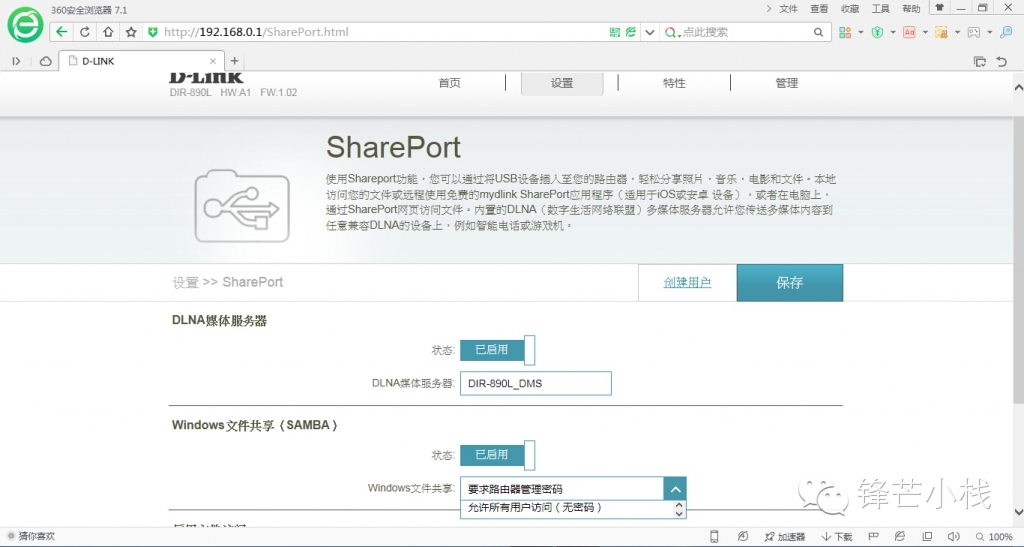This screenshot has width=1024, height=547.
Task: Bookmark the page with the star icon
Action: tap(131, 31)
